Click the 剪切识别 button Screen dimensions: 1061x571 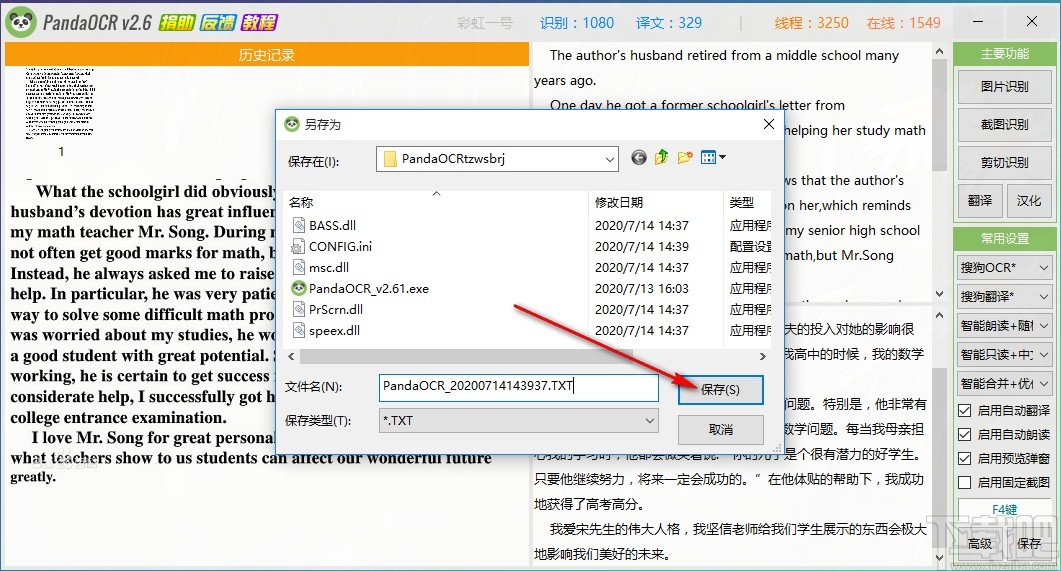(x=1005, y=162)
